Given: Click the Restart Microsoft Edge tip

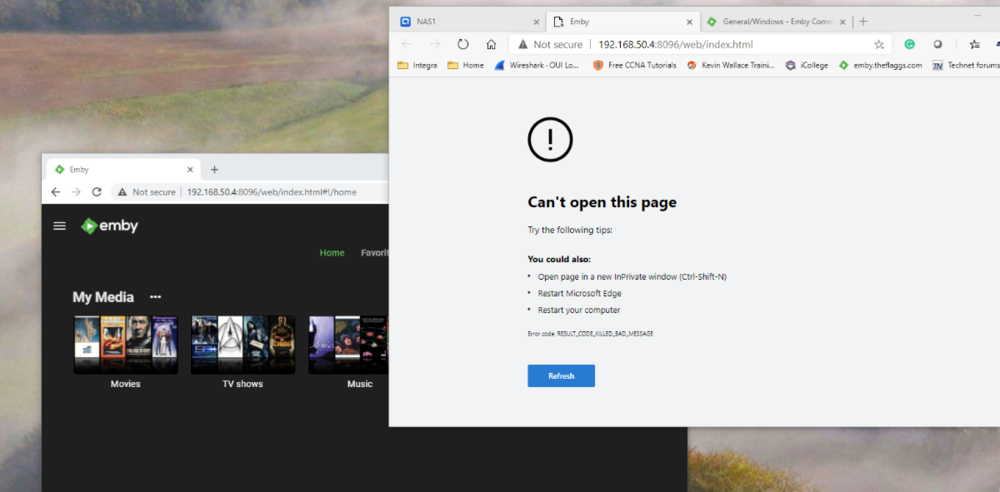Looking at the screenshot, I should [580, 294].
